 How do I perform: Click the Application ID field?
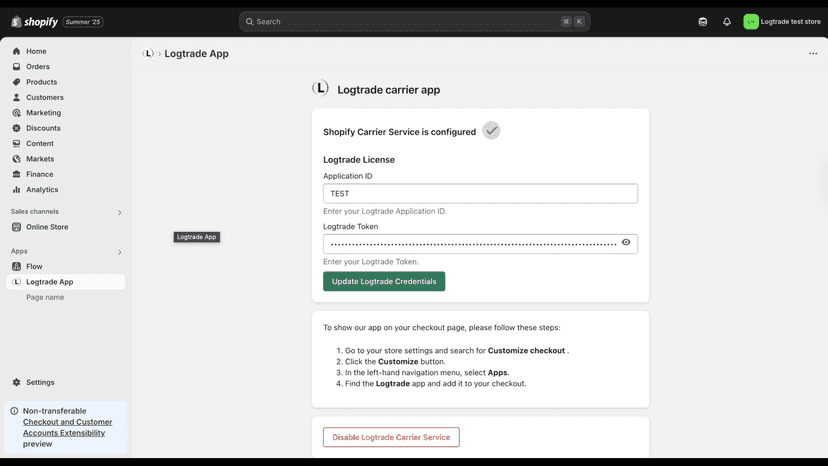pos(480,193)
